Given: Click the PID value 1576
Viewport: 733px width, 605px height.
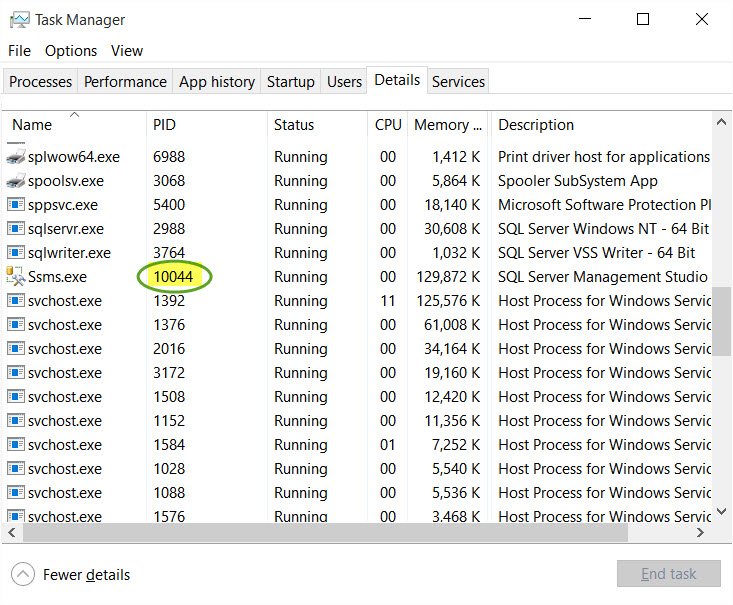Looking at the screenshot, I should (x=169, y=516).
